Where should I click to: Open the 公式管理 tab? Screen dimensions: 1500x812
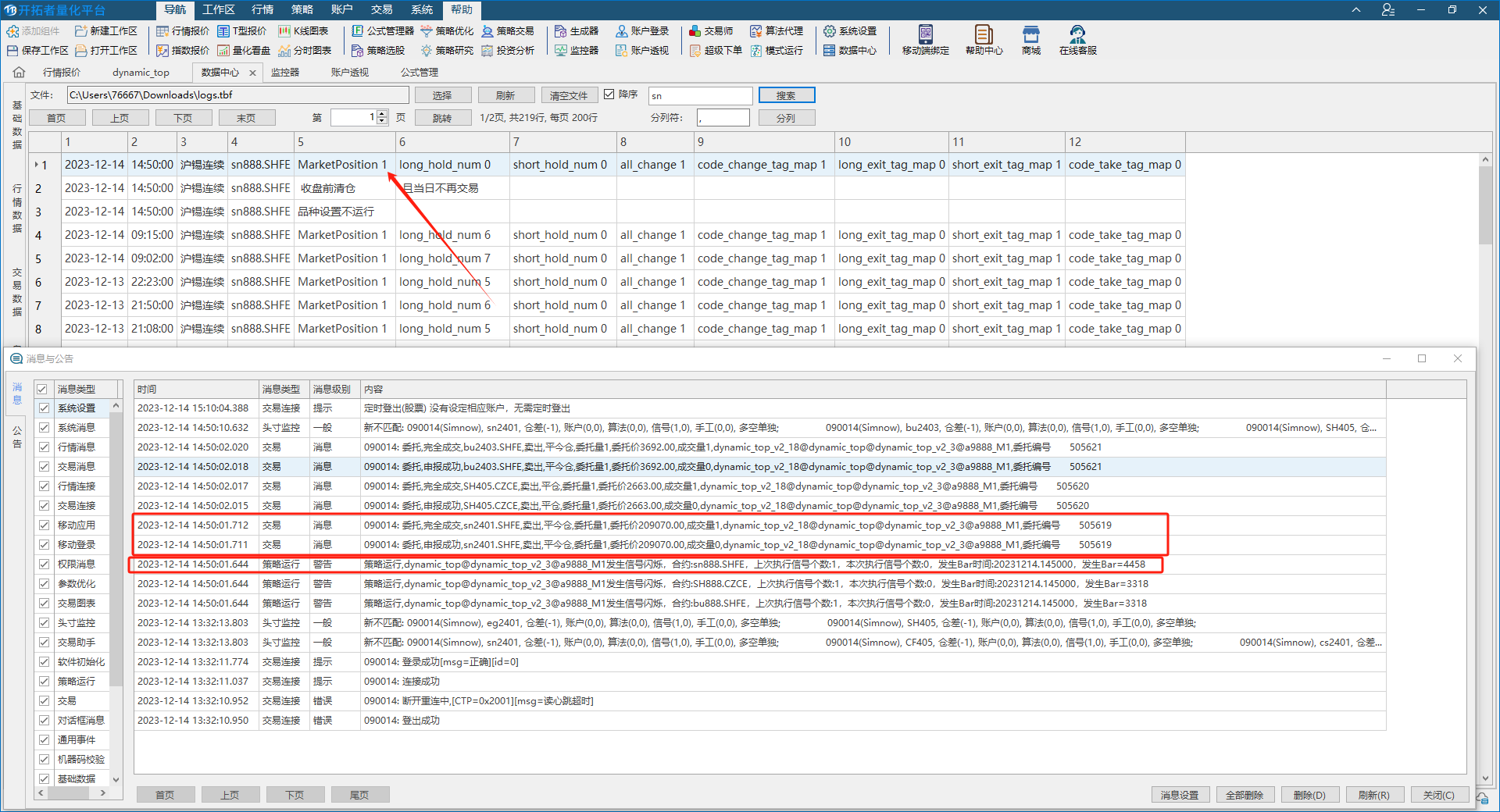[420, 72]
